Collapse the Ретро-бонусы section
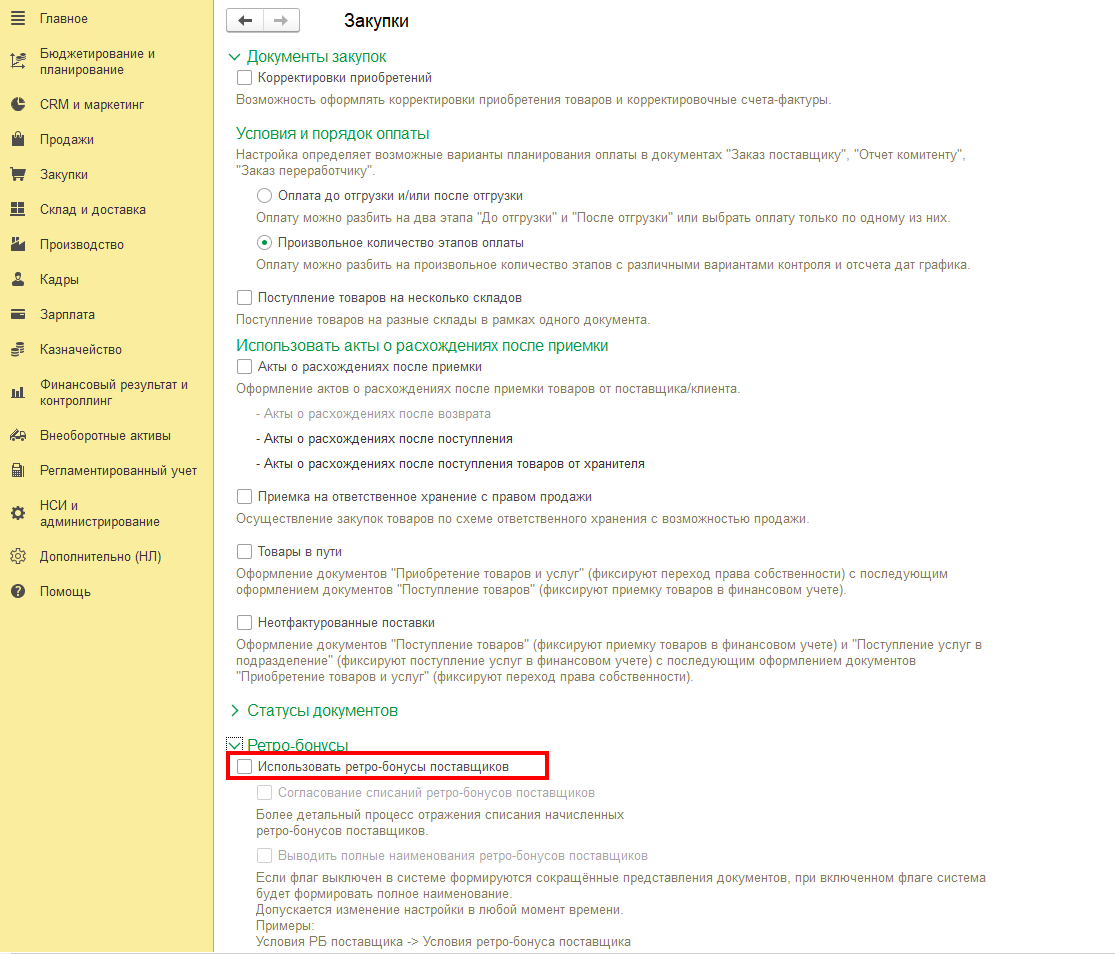The height and width of the screenshot is (954, 1115). [235, 744]
